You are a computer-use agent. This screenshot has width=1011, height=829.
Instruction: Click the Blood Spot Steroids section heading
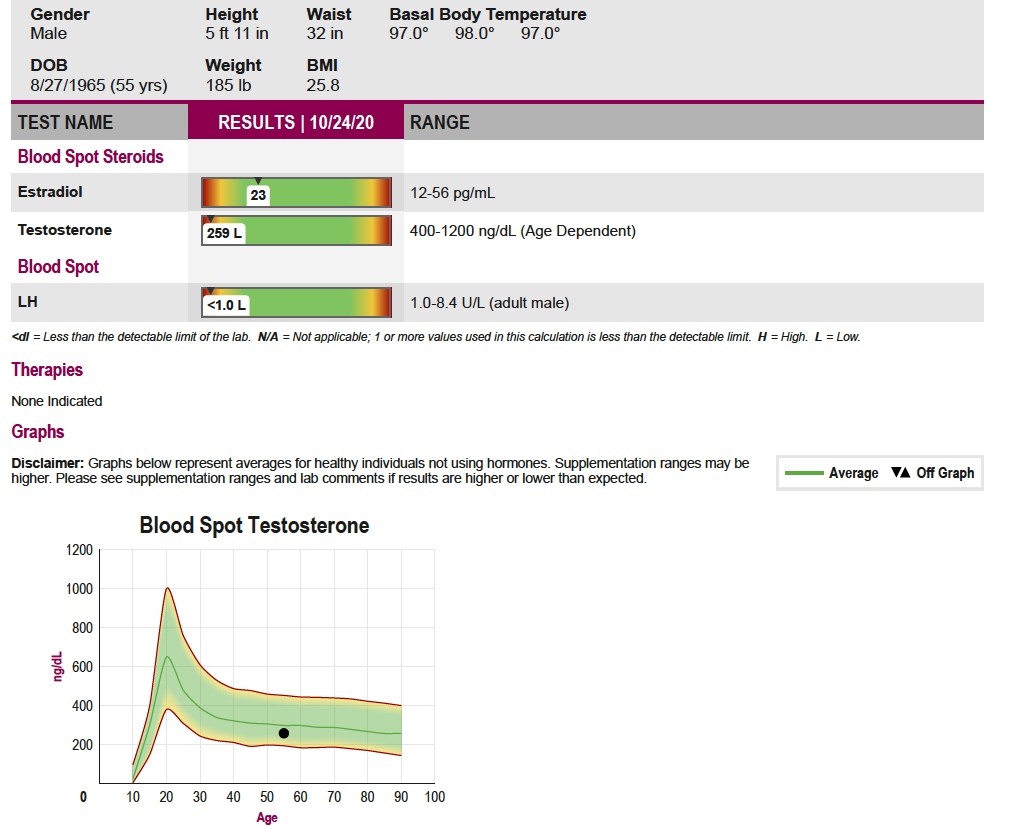click(90, 157)
